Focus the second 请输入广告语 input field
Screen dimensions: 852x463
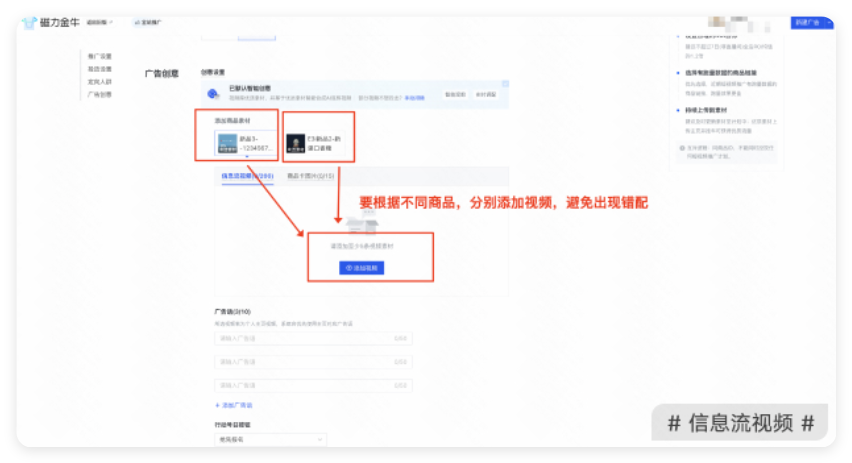point(314,362)
